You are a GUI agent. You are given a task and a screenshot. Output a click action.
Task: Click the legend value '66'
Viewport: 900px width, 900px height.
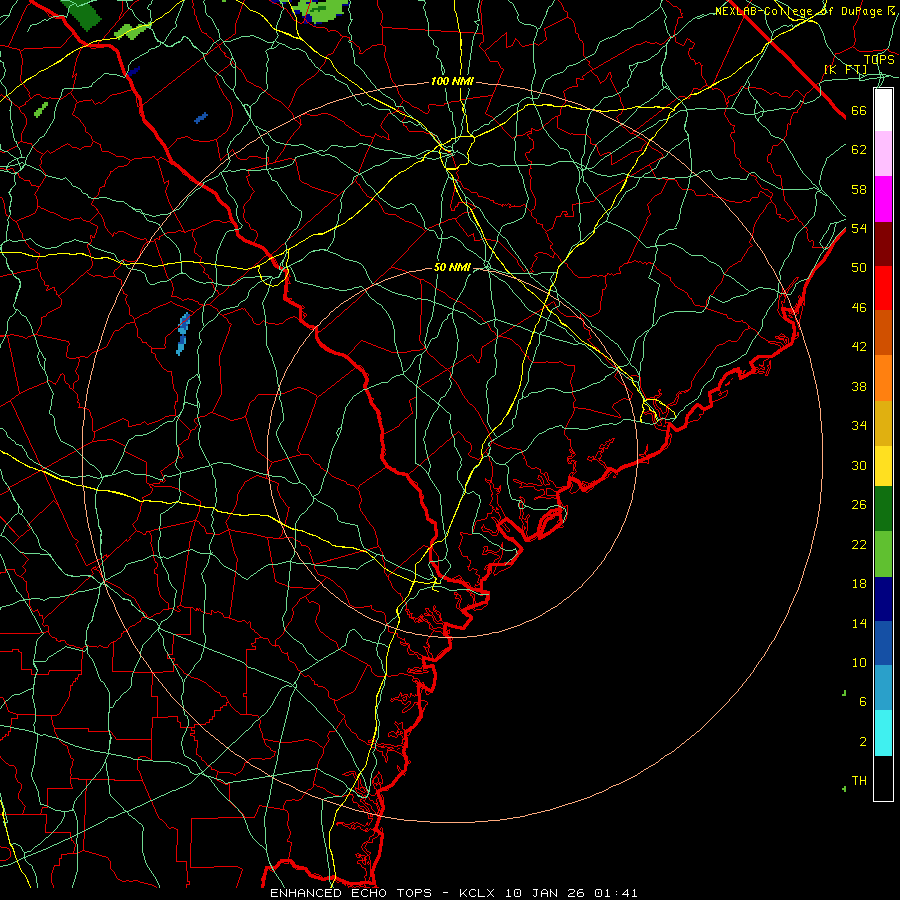point(859,111)
